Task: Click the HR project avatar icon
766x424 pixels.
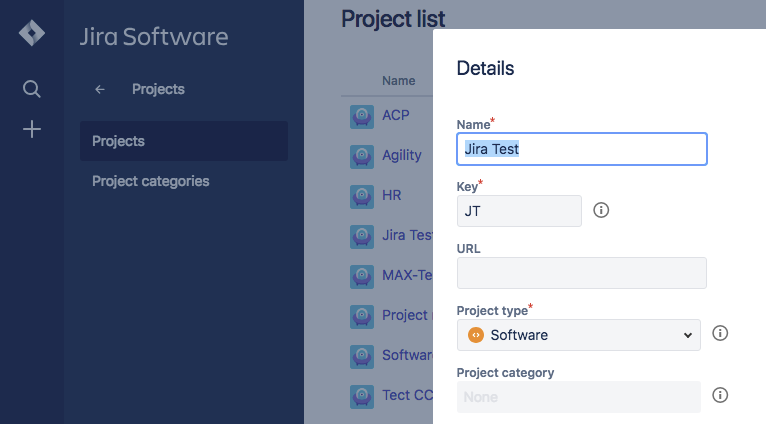Action: (362, 196)
